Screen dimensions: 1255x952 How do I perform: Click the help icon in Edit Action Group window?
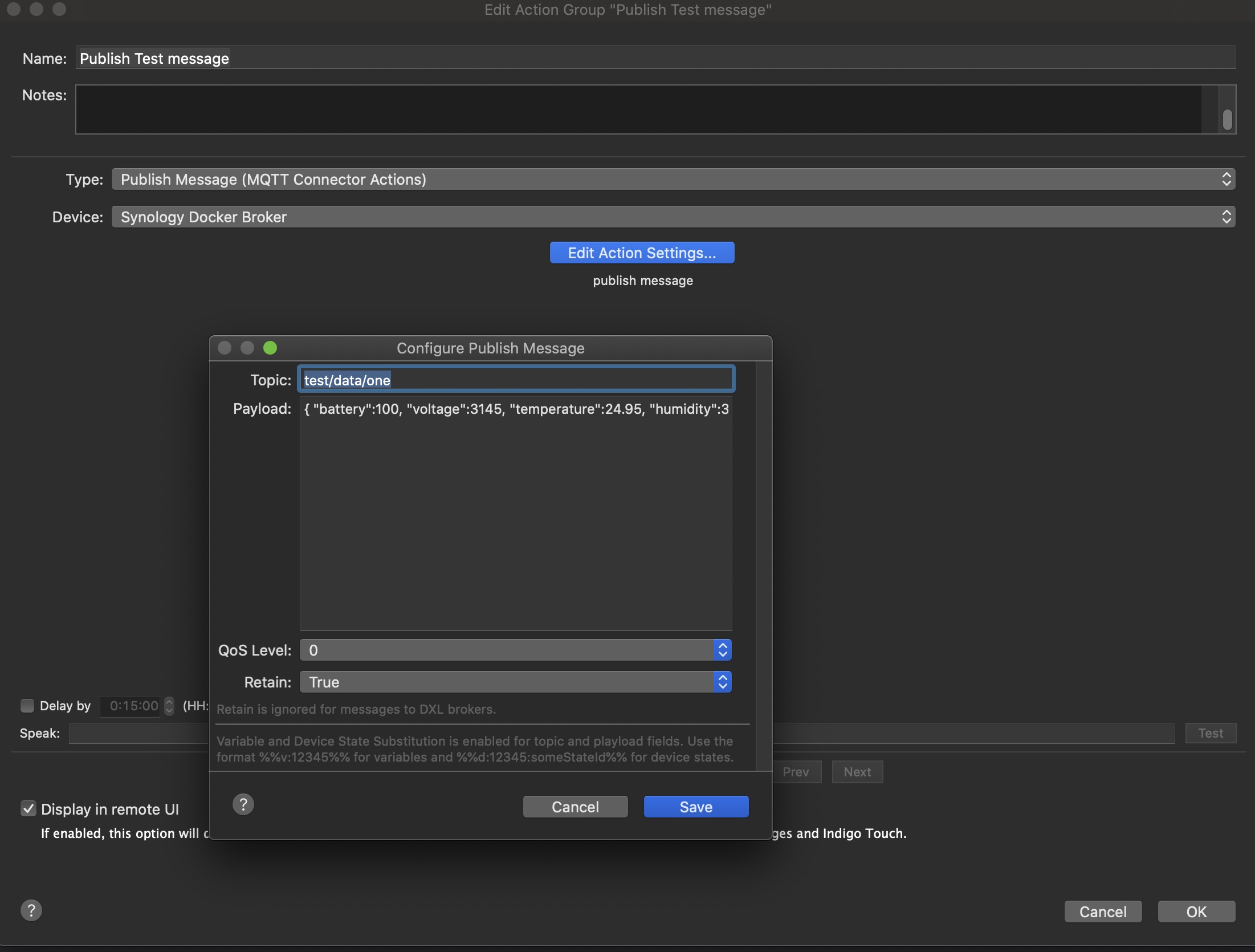[31, 910]
